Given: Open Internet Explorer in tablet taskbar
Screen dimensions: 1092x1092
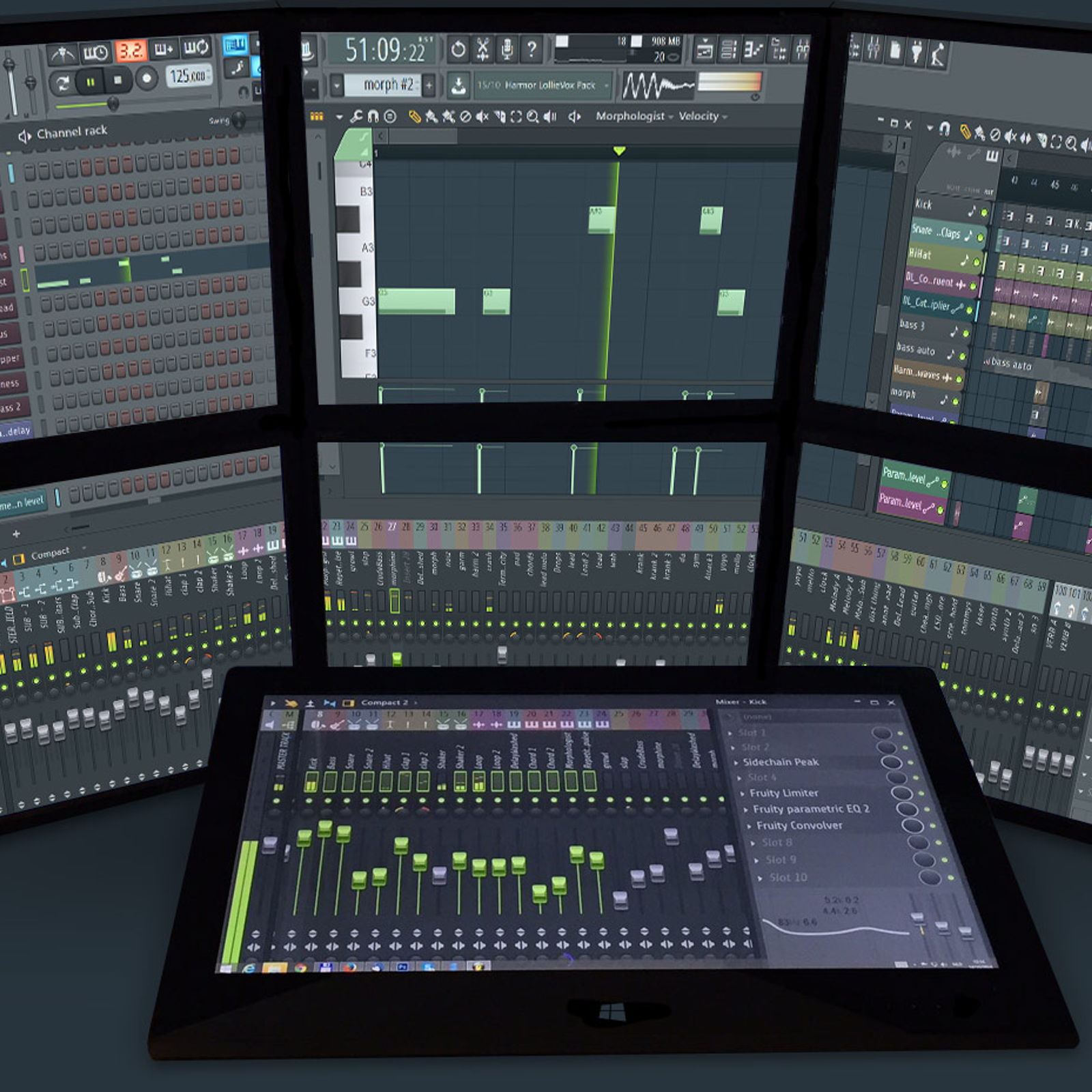Looking at the screenshot, I should (x=248, y=968).
